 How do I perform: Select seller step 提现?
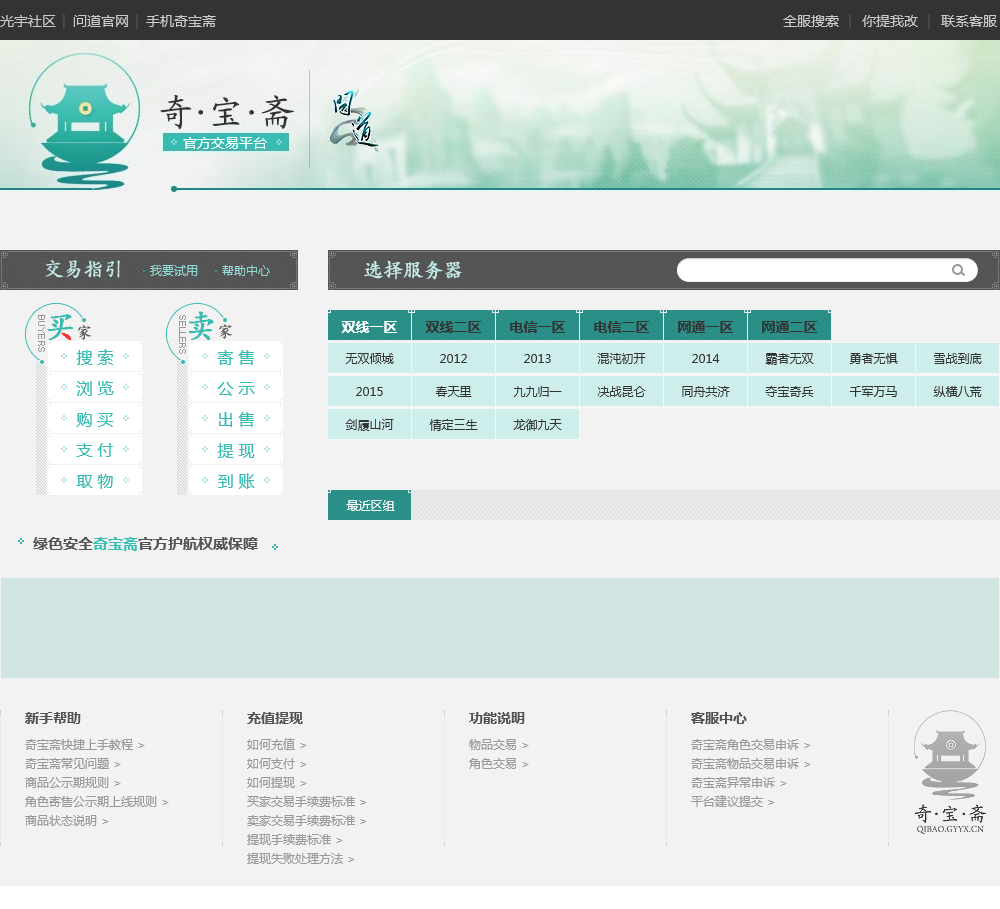tap(236, 450)
